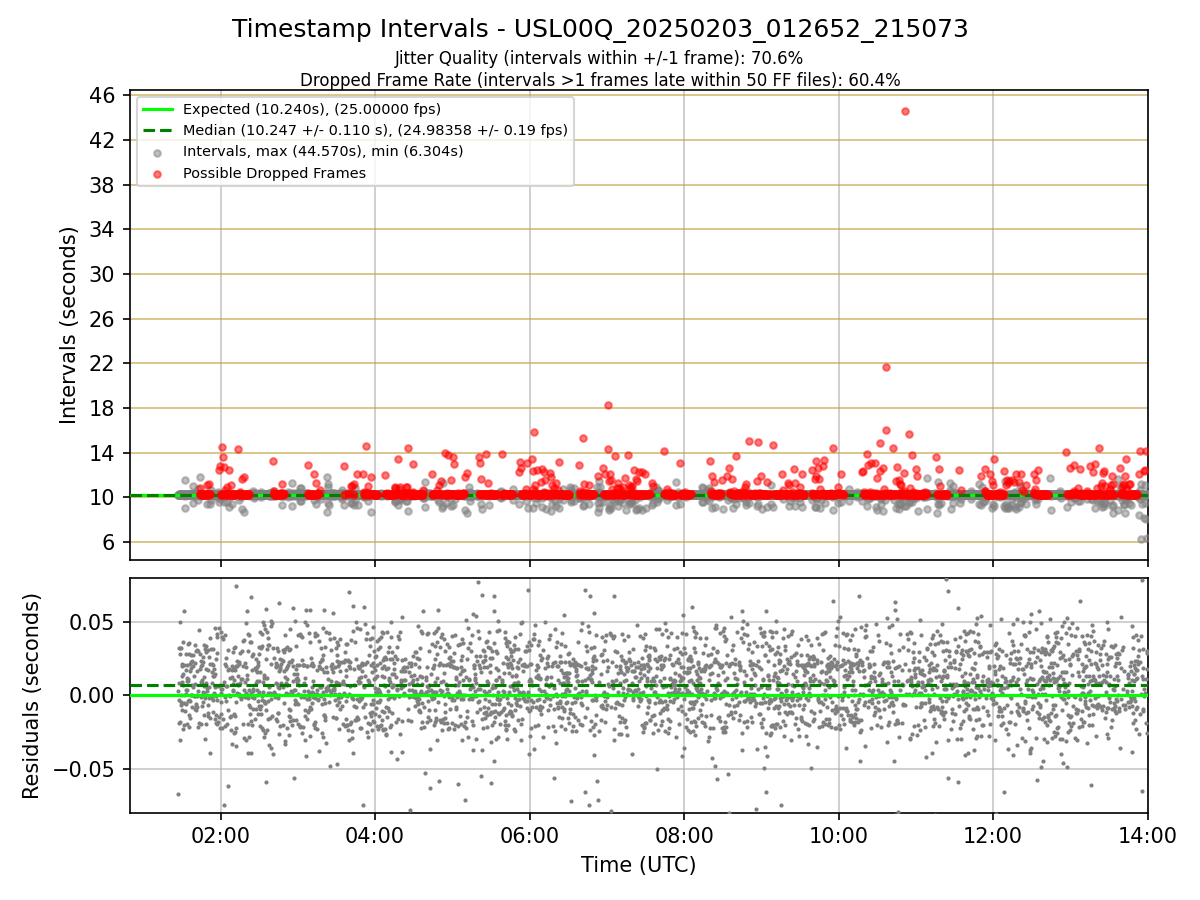Image resolution: width=1200 pixels, height=900 pixels.
Task: Click the '02:00' x-axis tick label
Action: [x=221, y=836]
